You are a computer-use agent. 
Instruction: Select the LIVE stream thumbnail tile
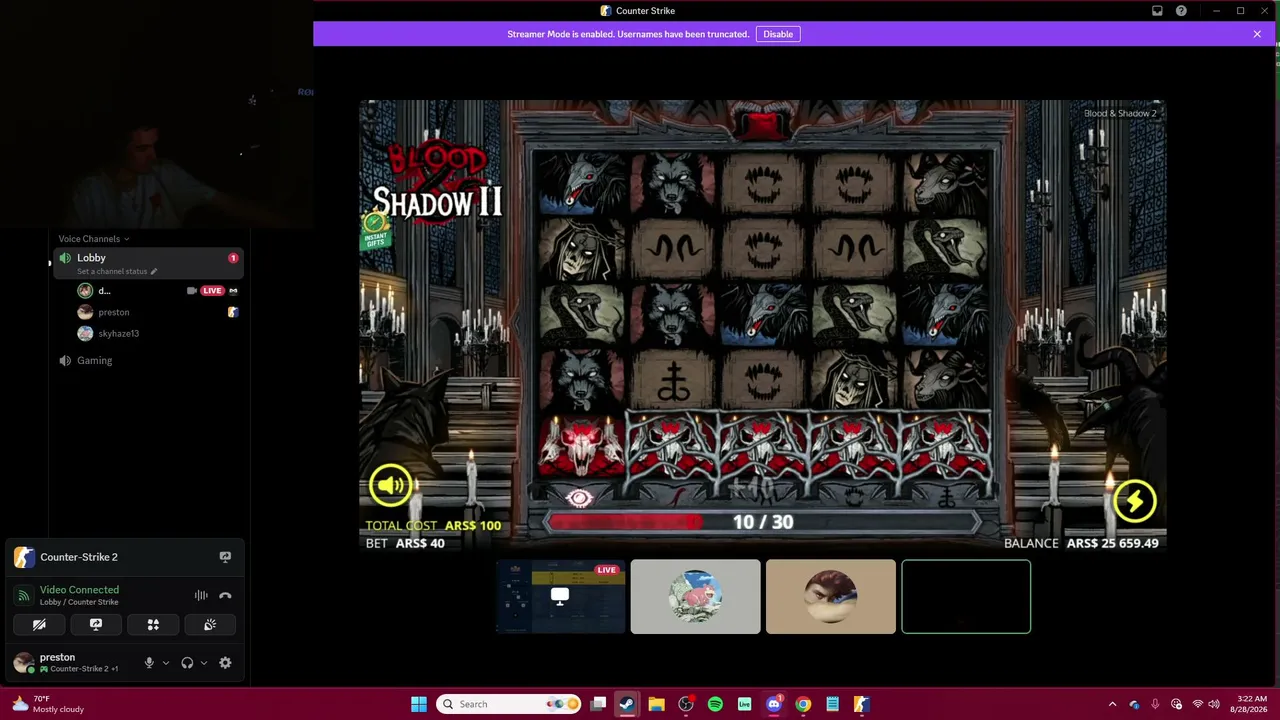560,597
